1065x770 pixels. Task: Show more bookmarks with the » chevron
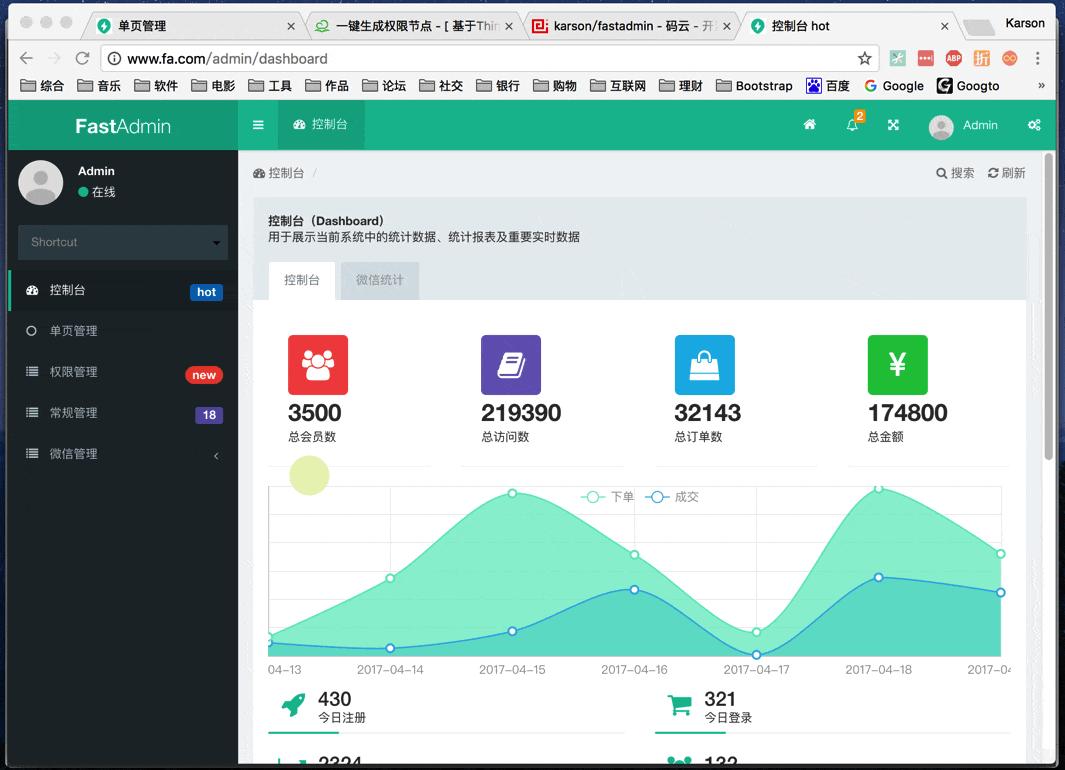tap(1041, 86)
